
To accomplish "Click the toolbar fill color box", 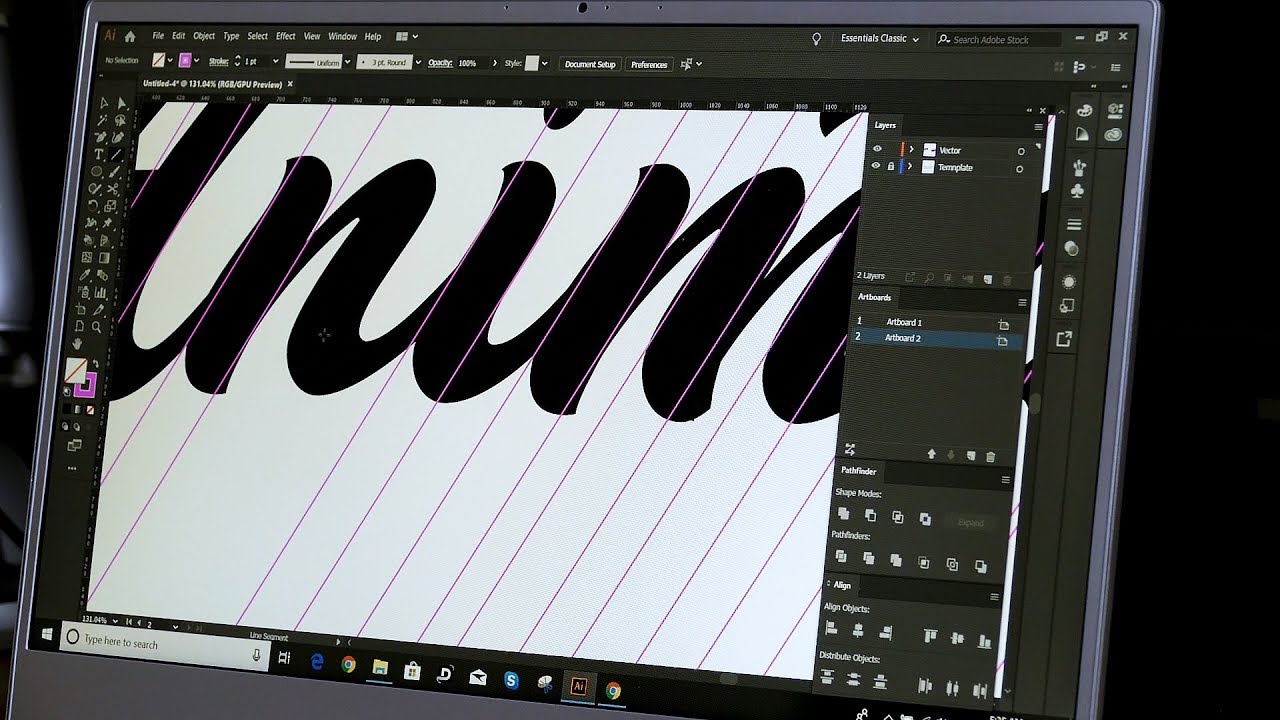I will pyautogui.click(x=75, y=369).
